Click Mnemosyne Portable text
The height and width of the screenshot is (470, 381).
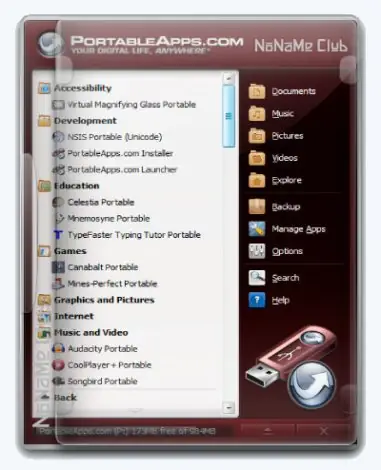point(109,218)
